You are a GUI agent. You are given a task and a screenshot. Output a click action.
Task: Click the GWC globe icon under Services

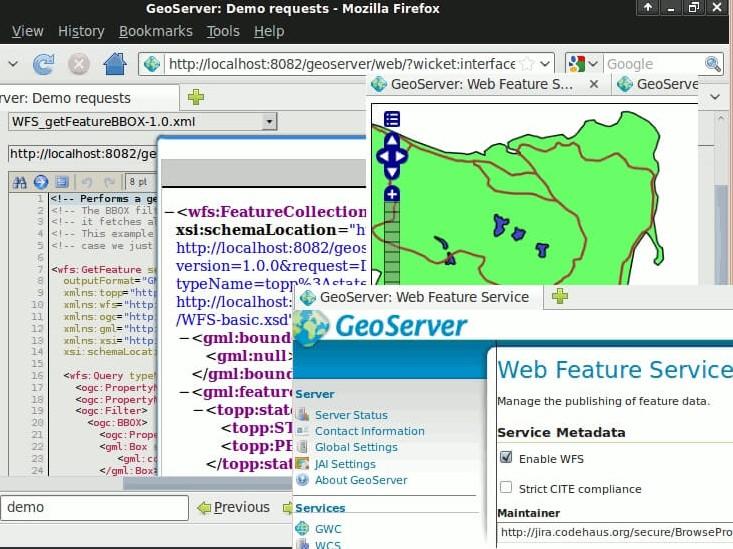click(302, 528)
